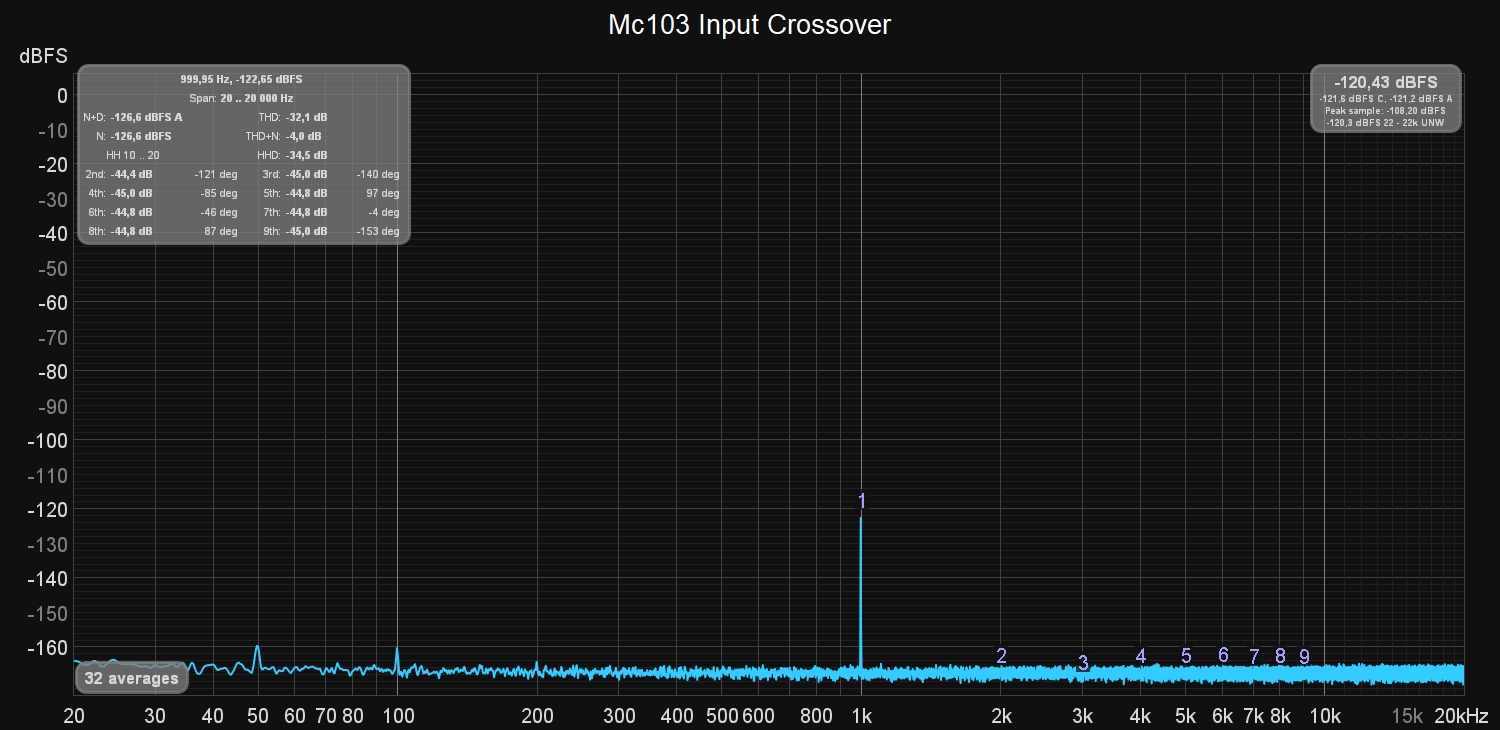Click the 7th harmonic level value
Viewport: 1500px width, 730px height.
pyautogui.click(x=306, y=212)
